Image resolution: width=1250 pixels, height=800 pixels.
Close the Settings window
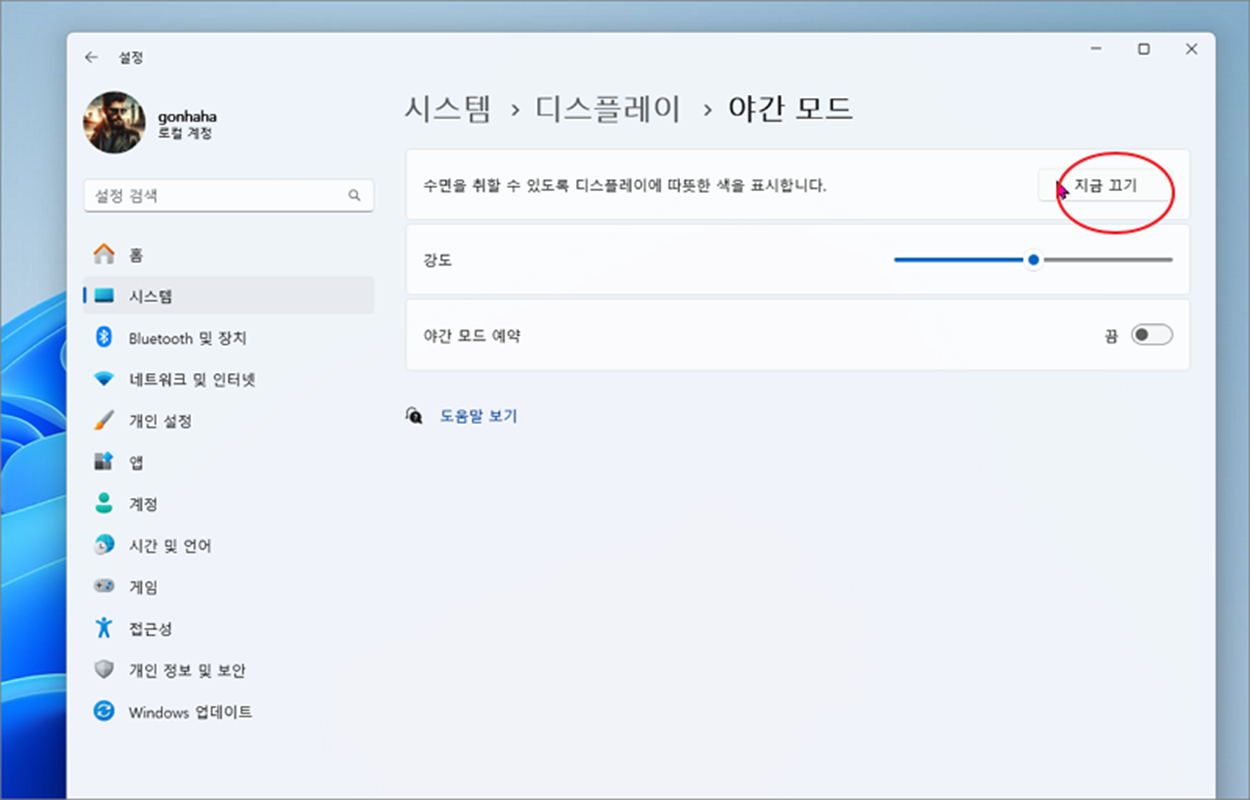tap(1191, 49)
